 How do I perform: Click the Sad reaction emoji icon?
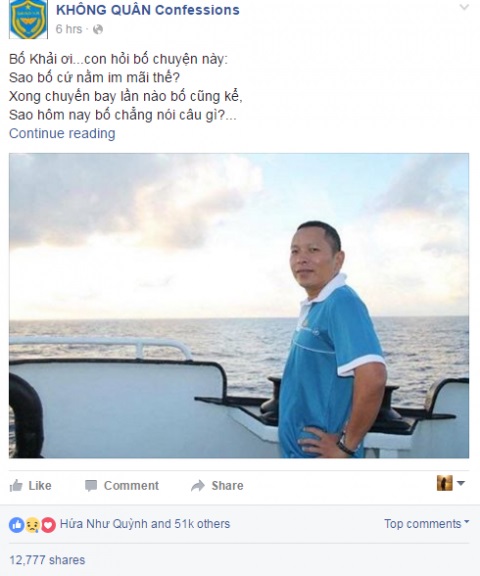[32, 525]
